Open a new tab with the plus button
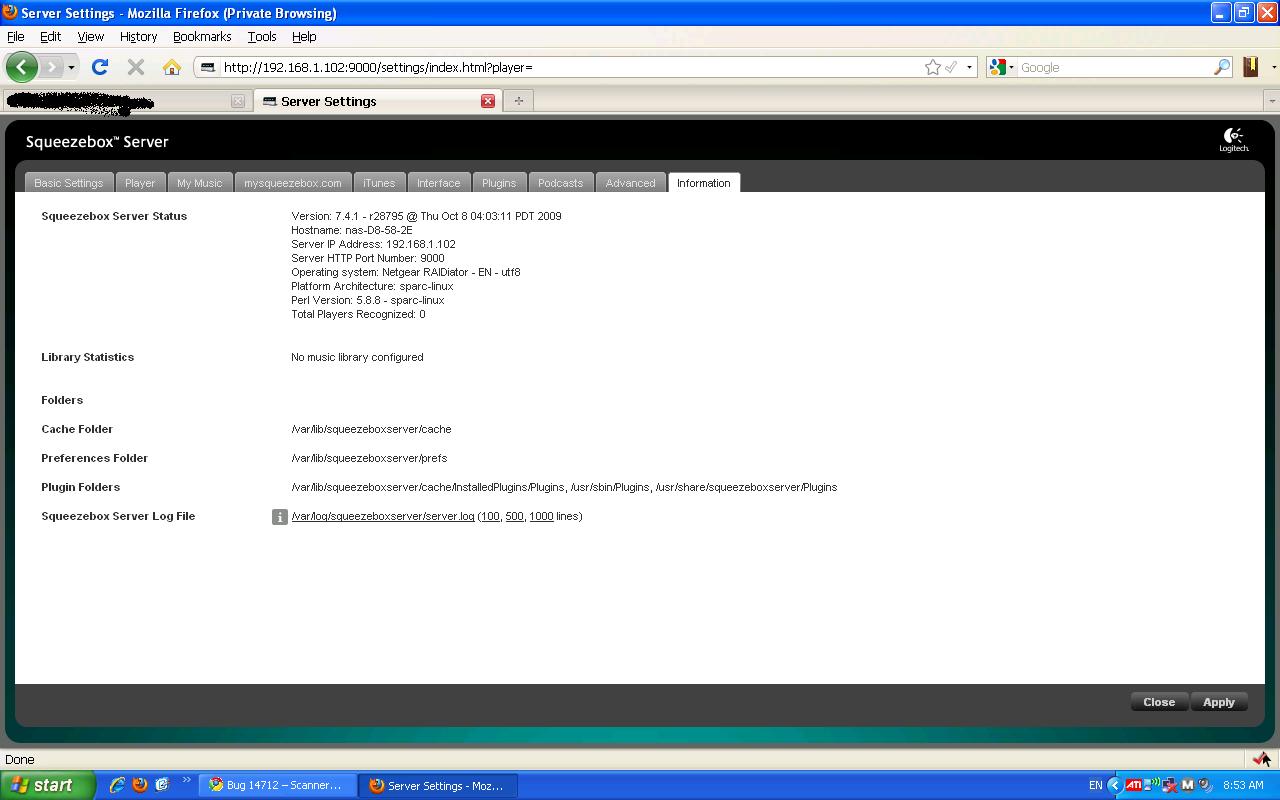The width and height of the screenshot is (1280, 800). click(x=518, y=100)
